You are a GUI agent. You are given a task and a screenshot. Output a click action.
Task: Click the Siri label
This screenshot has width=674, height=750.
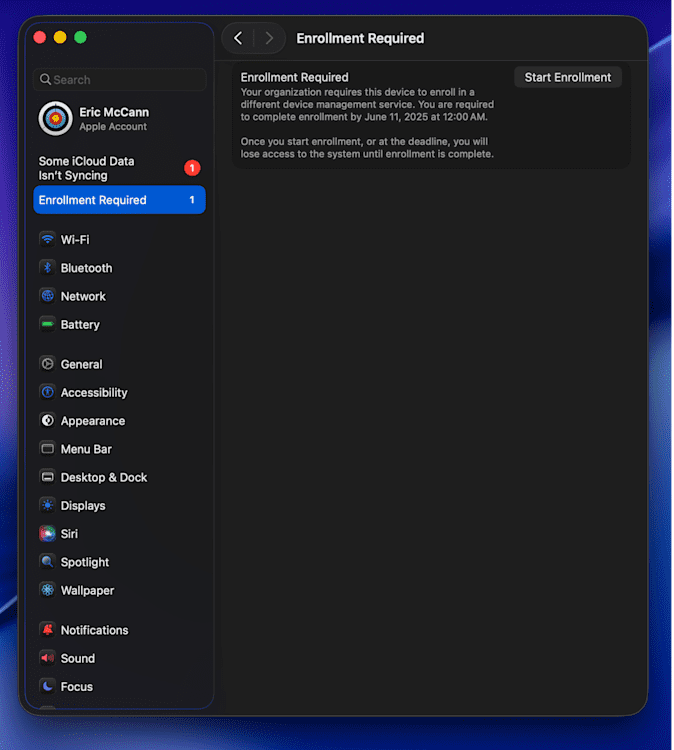tap(69, 534)
